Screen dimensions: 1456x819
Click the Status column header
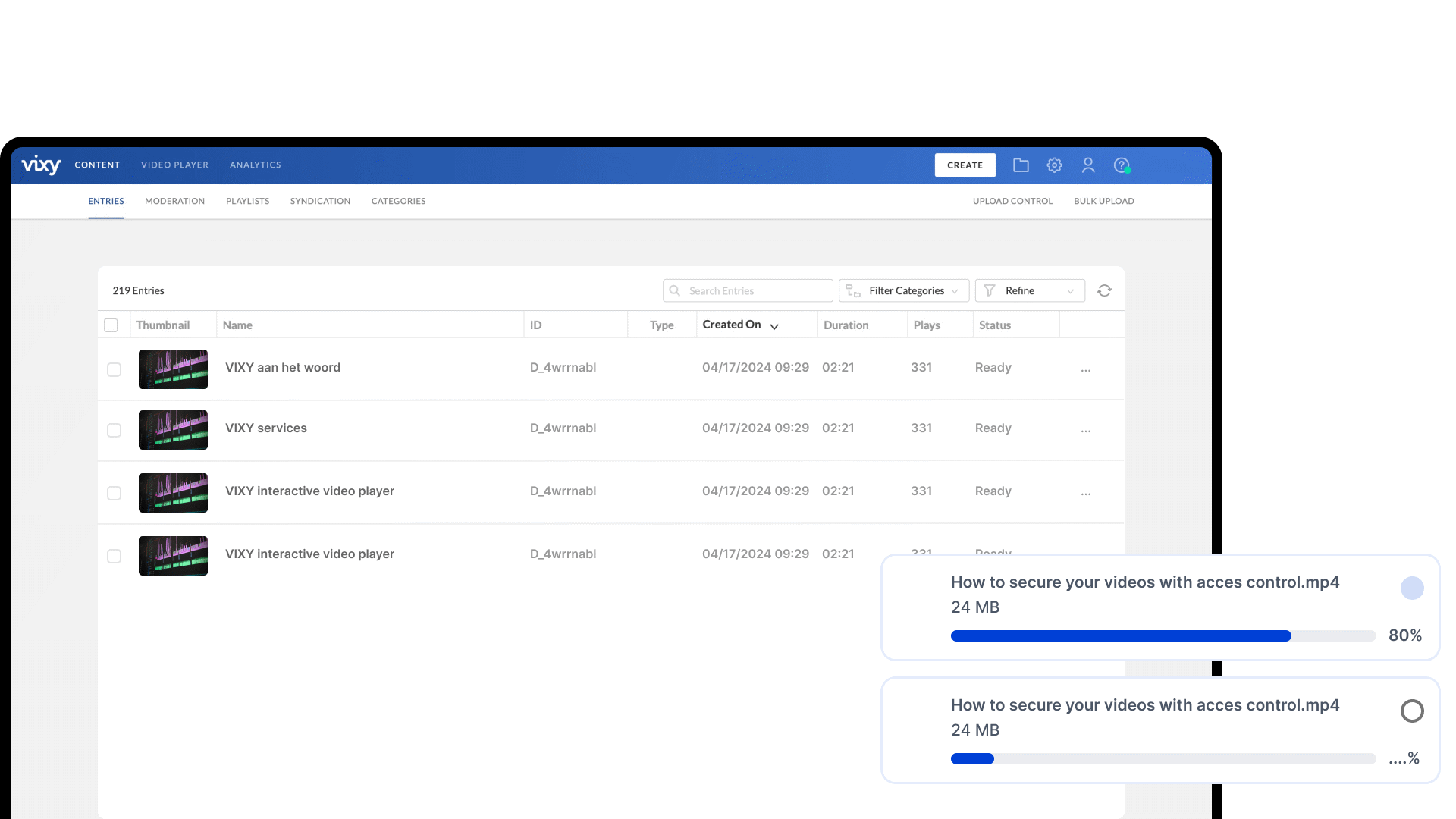pos(995,325)
